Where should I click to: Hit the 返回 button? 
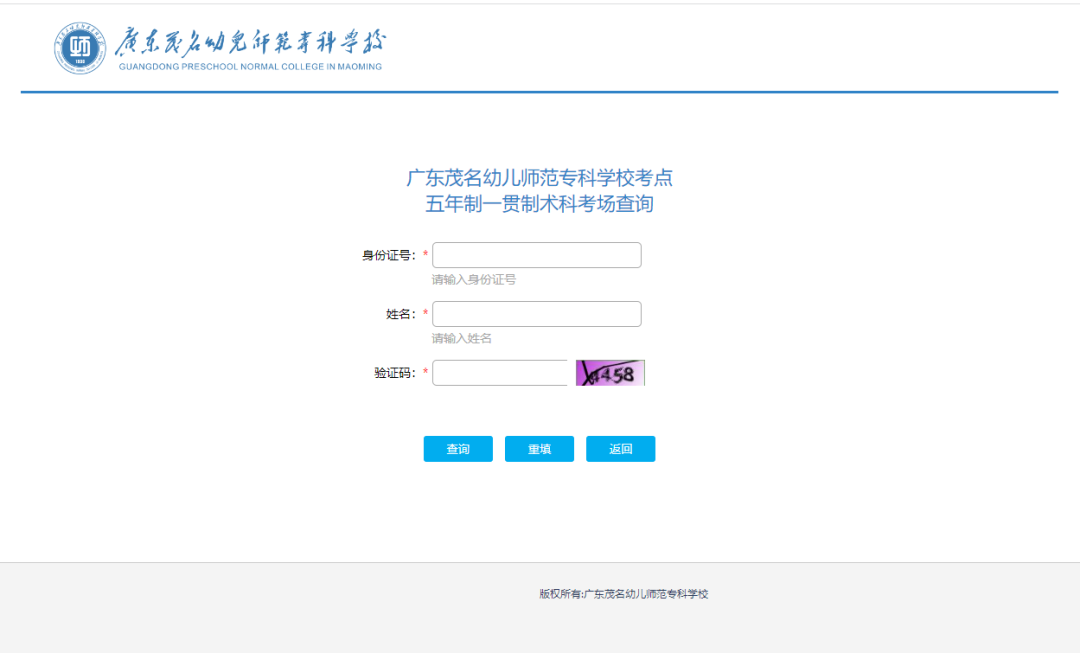click(620, 449)
